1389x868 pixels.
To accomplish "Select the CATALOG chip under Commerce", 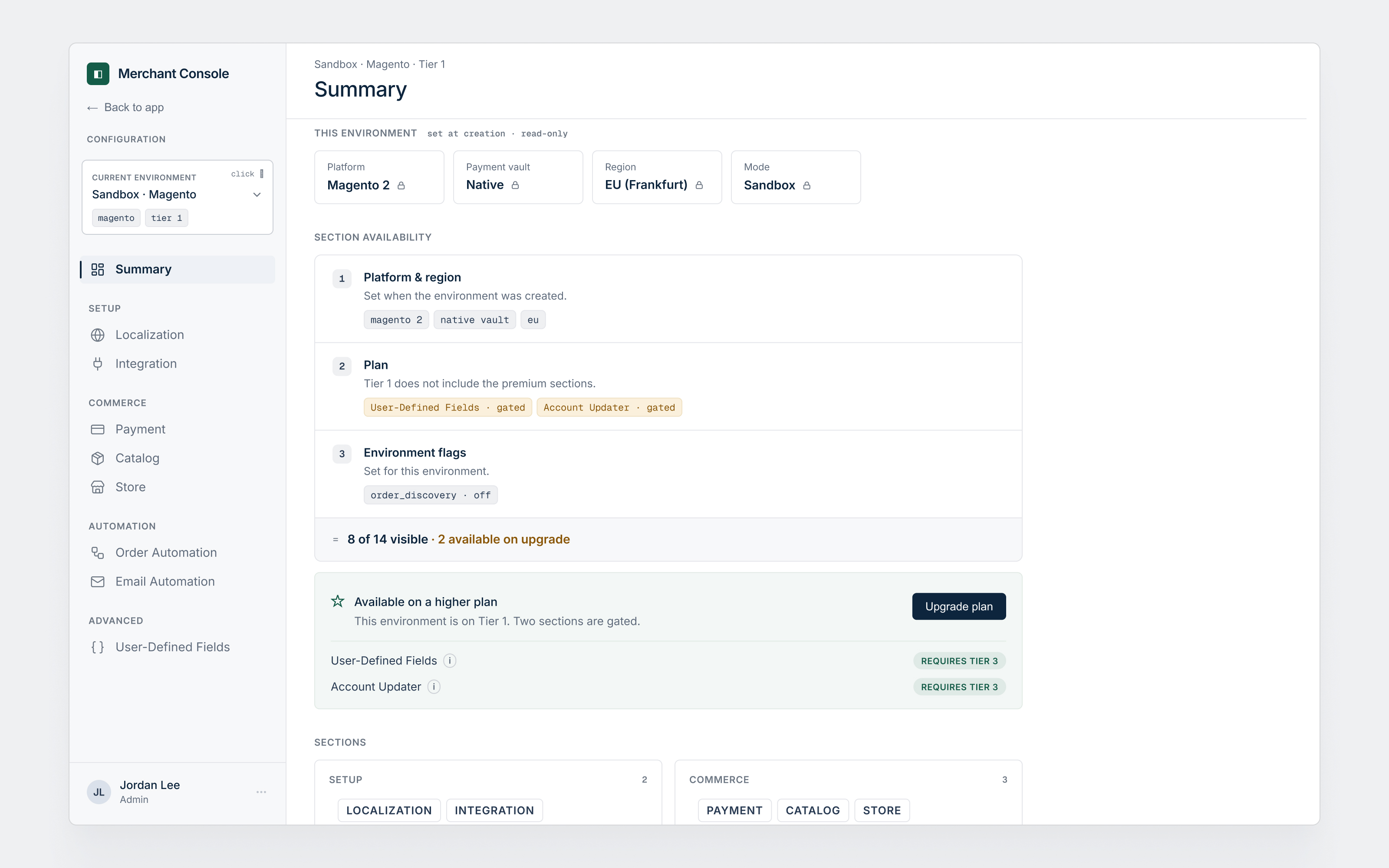I will point(812,810).
